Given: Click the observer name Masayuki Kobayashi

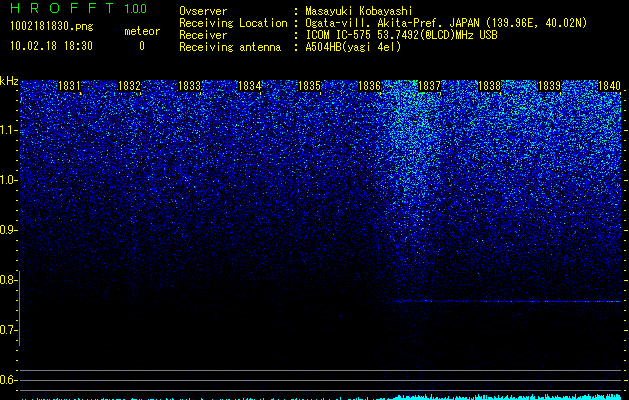Looking at the screenshot, I should [359, 11].
